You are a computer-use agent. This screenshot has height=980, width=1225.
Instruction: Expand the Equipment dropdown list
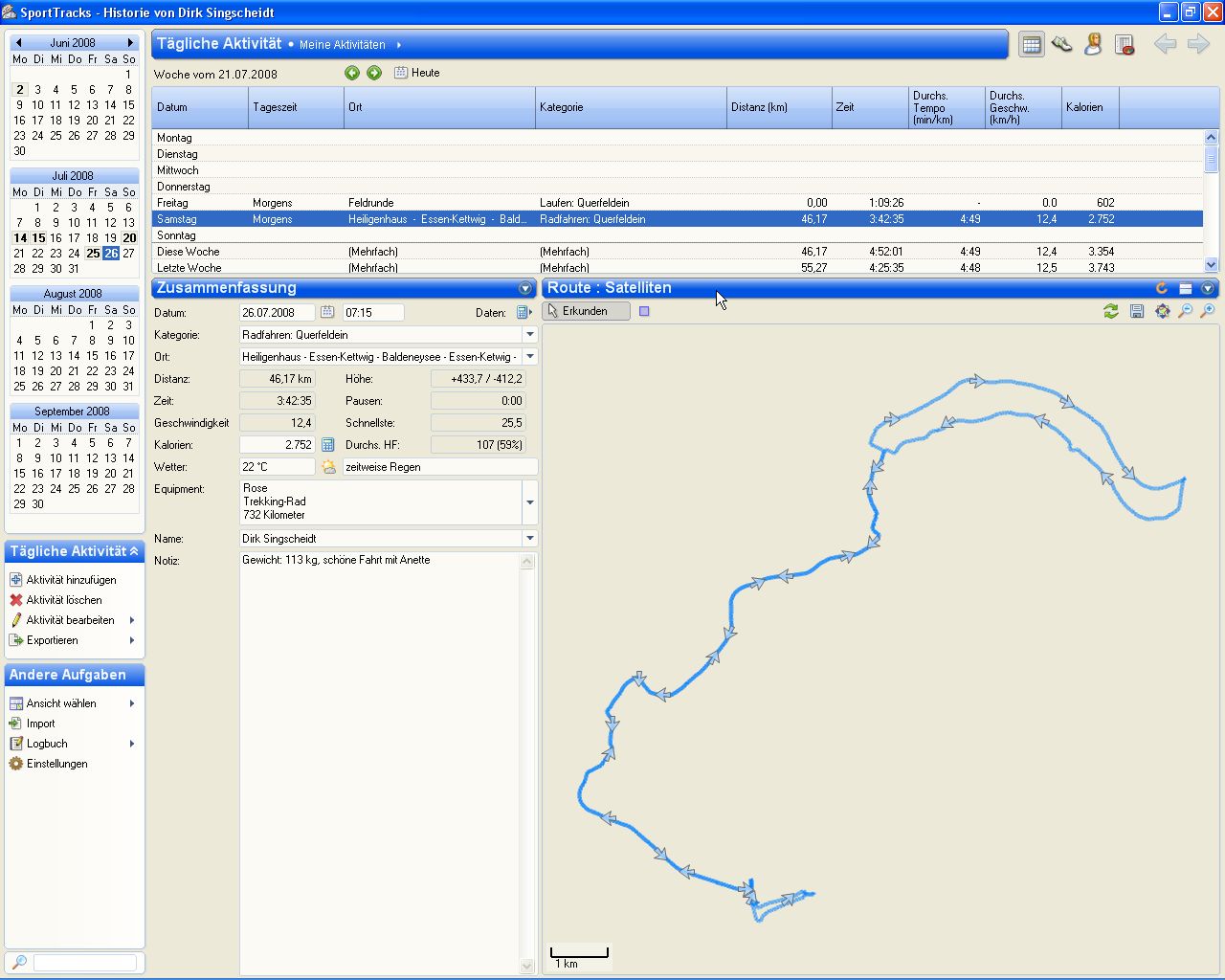point(529,501)
